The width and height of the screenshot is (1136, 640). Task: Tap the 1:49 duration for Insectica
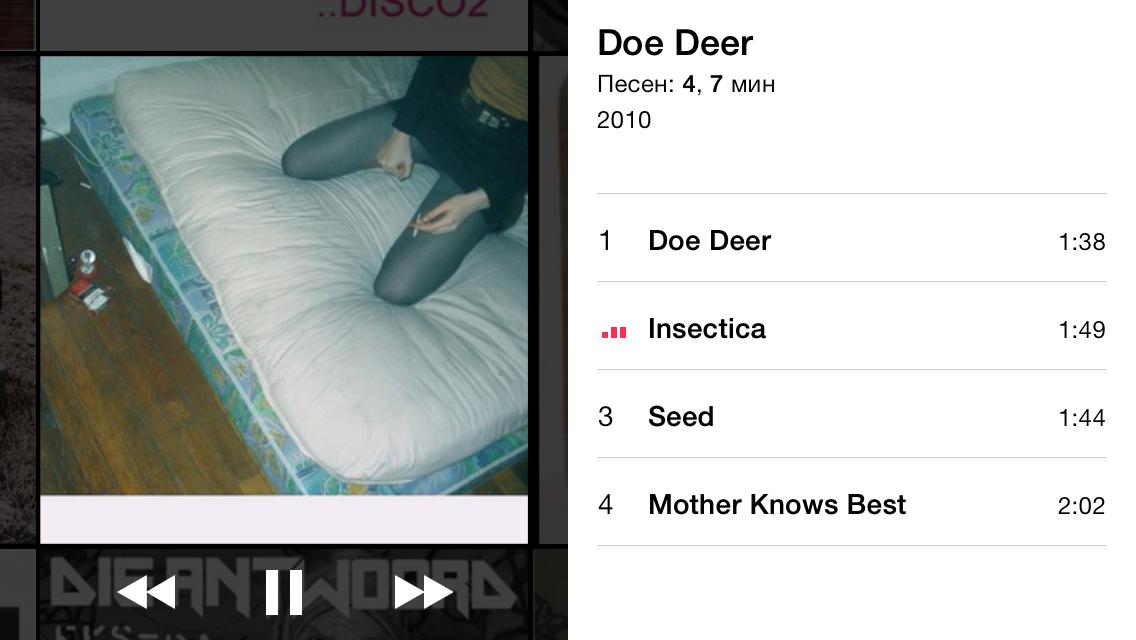(1081, 330)
